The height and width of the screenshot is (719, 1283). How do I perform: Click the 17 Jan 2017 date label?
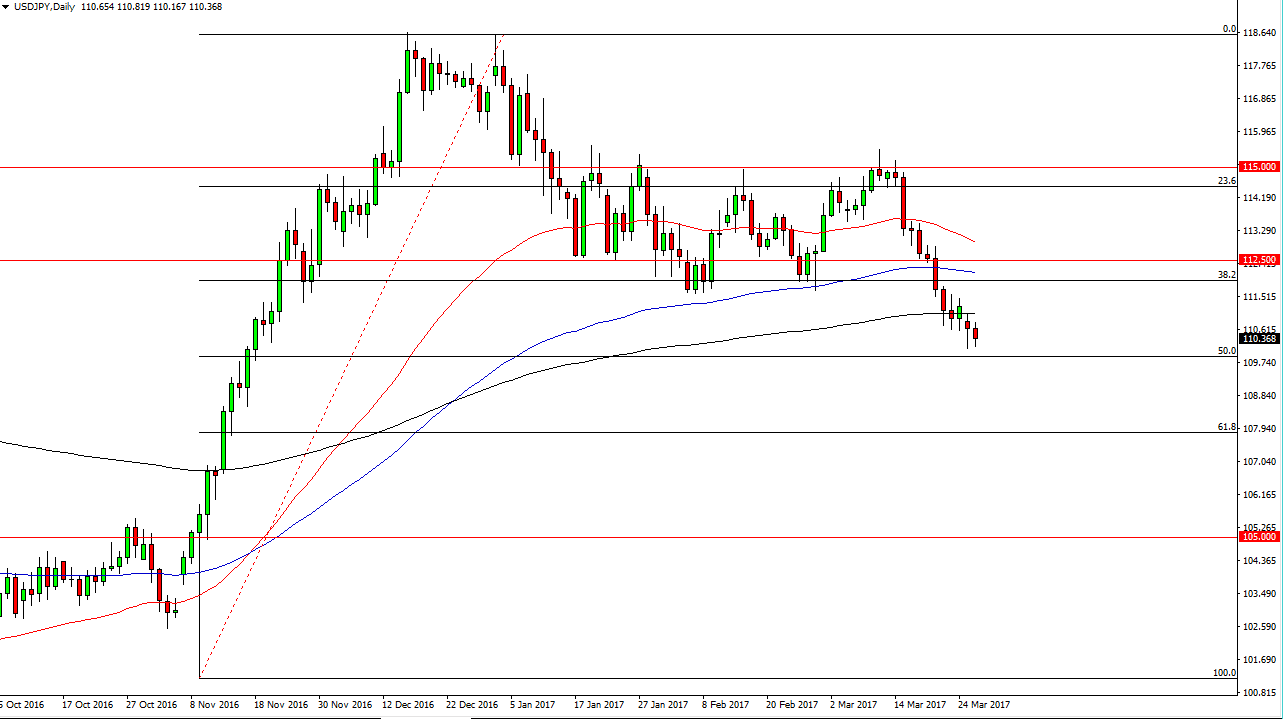[x=600, y=705]
